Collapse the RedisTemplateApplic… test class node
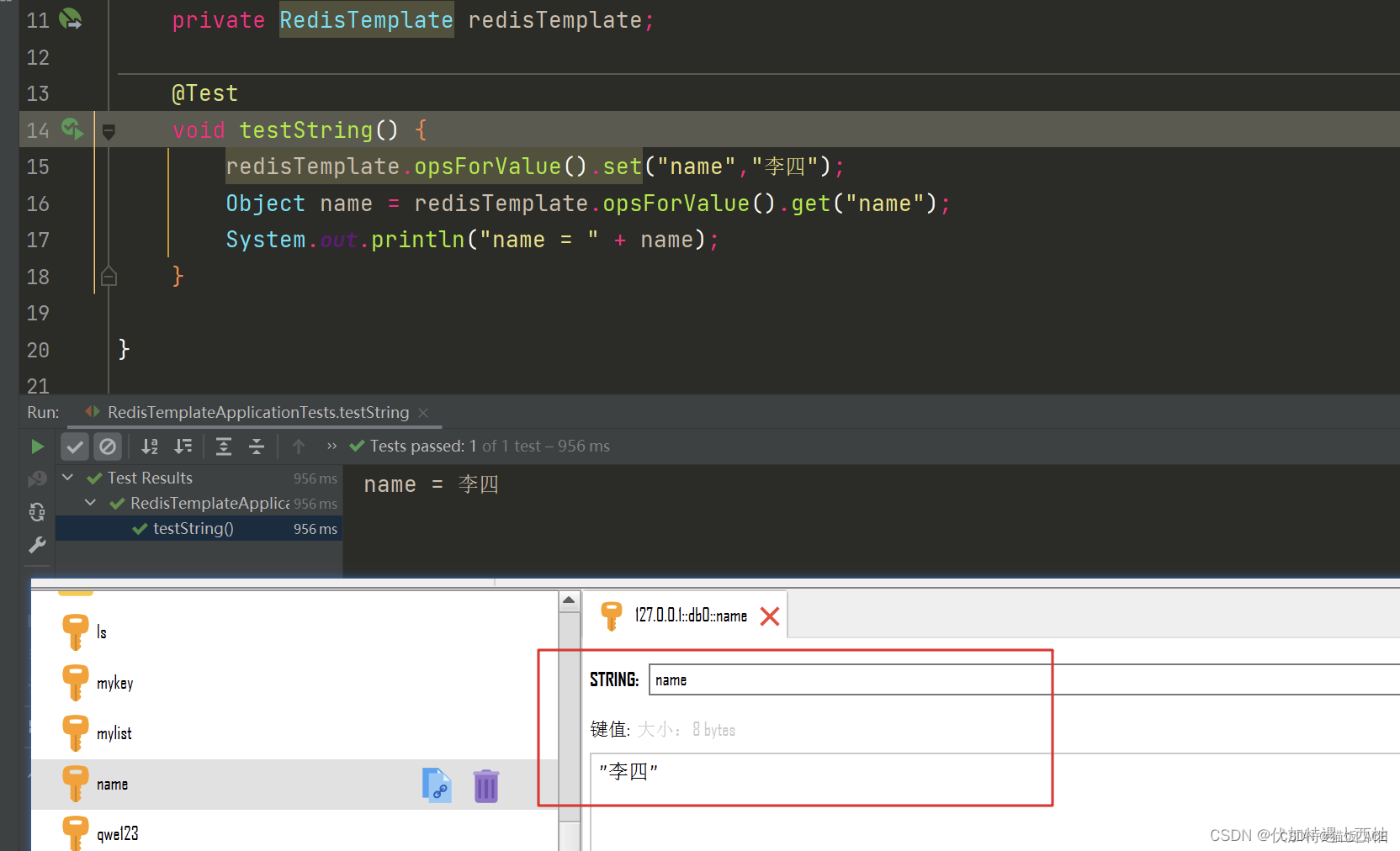This screenshot has height=851, width=1400. 91,503
